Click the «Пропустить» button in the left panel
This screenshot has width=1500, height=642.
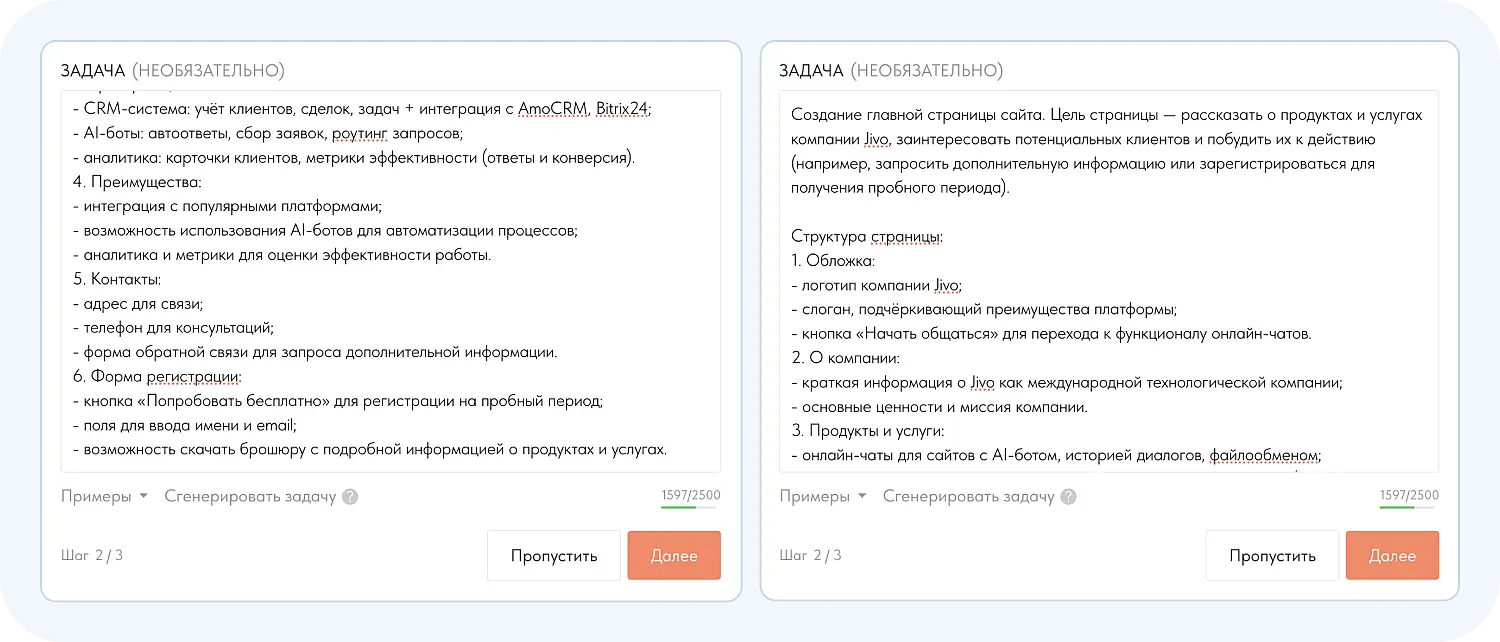click(x=553, y=555)
